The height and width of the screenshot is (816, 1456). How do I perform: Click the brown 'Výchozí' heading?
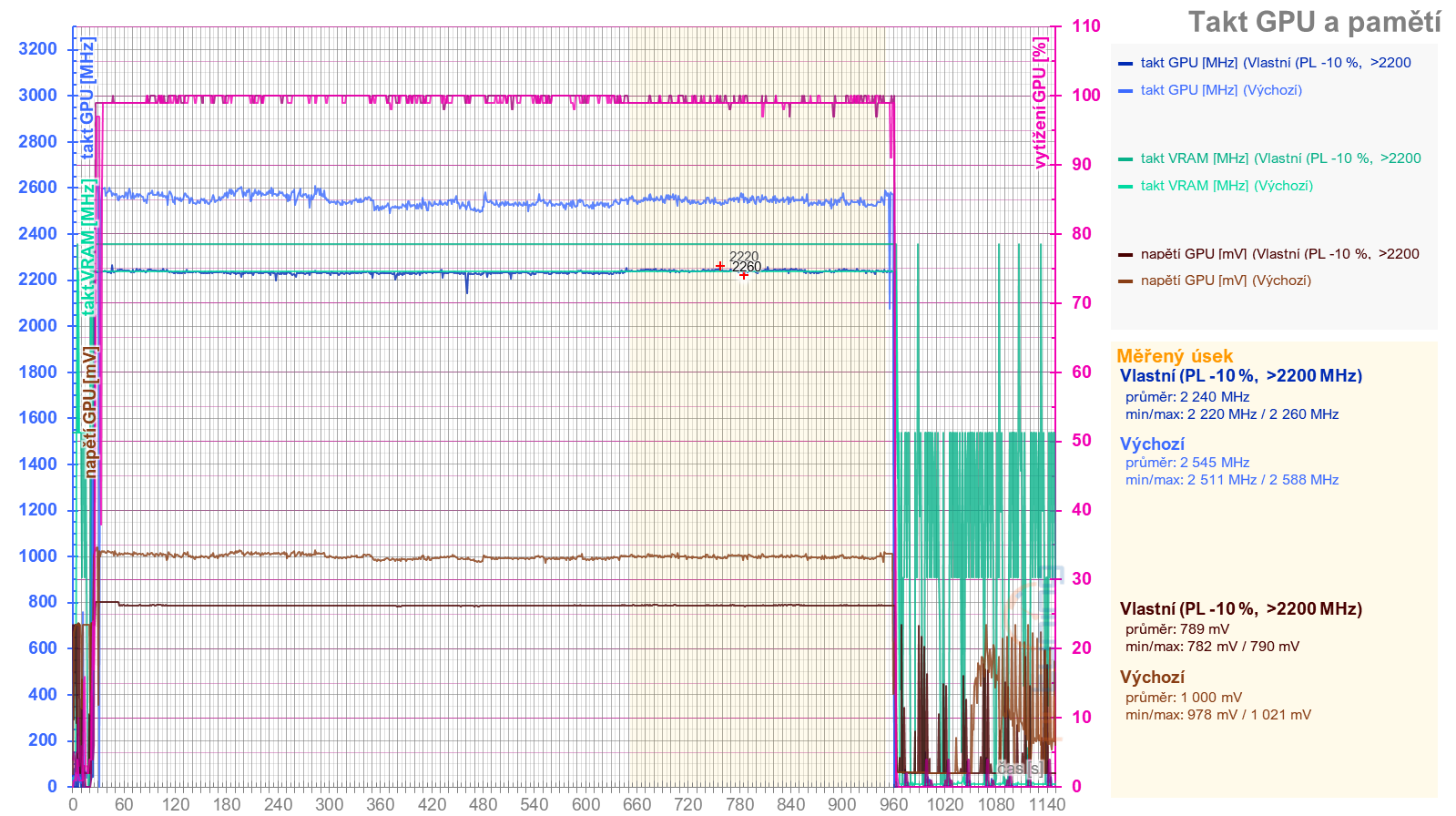coord(1152,678)
